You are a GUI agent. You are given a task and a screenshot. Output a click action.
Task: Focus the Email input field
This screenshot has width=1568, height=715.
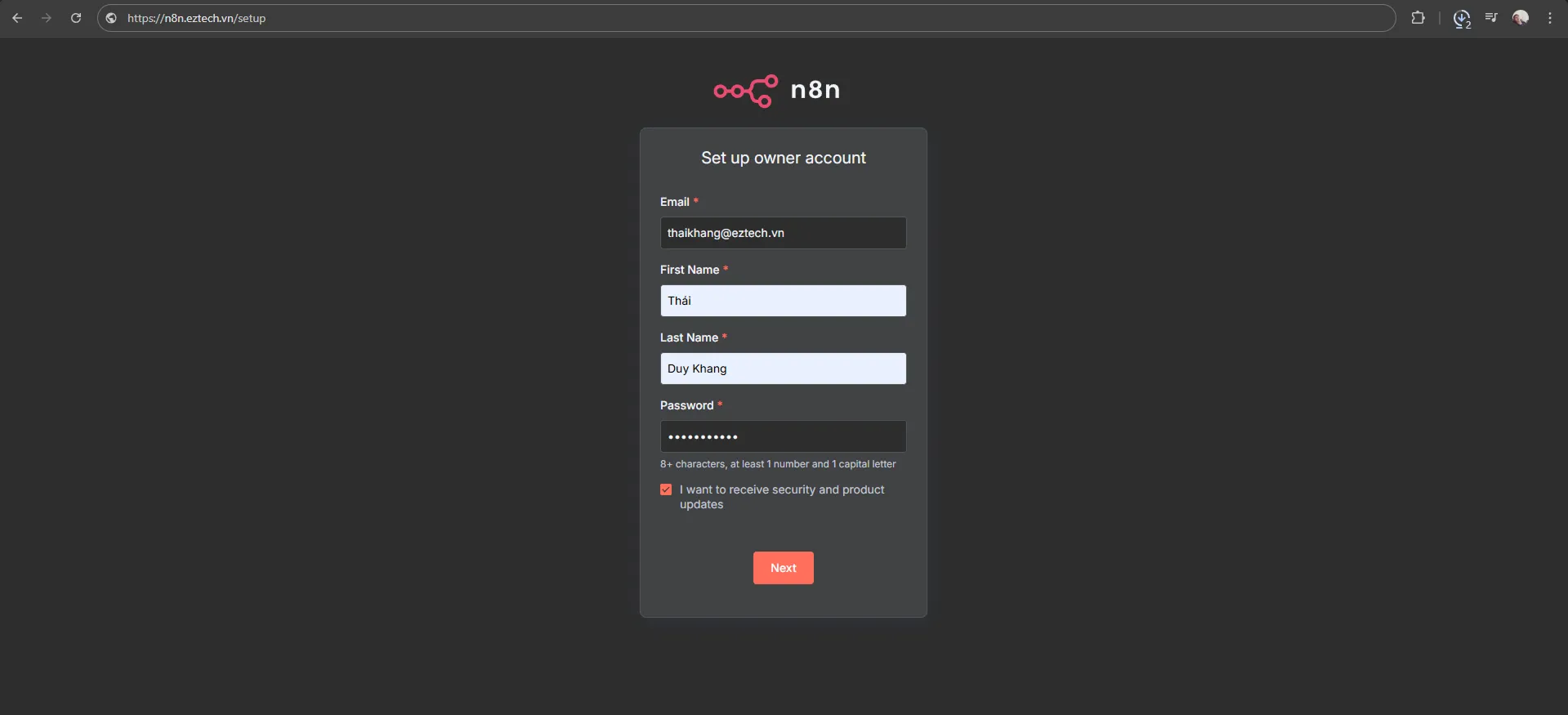point(783,233)
